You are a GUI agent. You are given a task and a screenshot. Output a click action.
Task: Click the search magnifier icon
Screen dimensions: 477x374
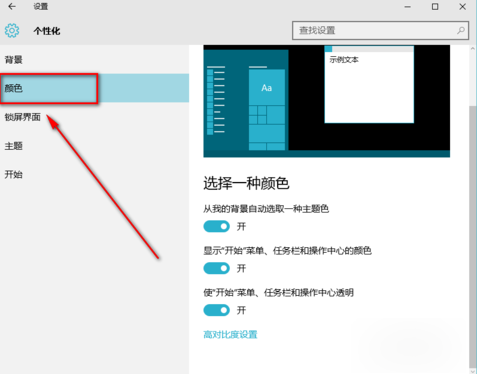coord(461,31)
